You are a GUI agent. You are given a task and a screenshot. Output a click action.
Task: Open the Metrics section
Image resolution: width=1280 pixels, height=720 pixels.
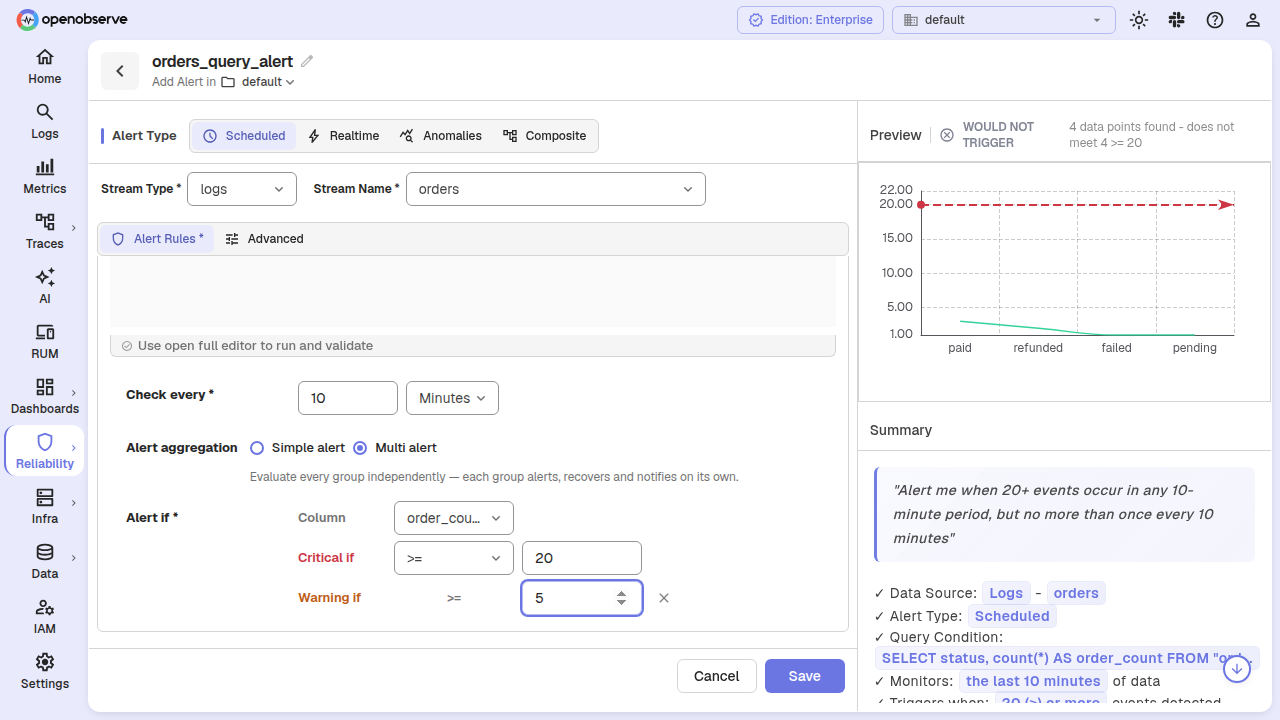pyautogui.click(x=44, y=176)
